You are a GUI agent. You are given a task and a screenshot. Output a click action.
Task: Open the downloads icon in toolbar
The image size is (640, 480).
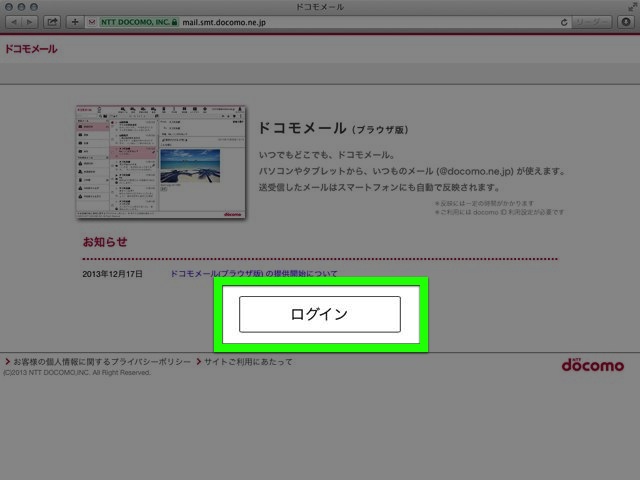pos(626,22)
